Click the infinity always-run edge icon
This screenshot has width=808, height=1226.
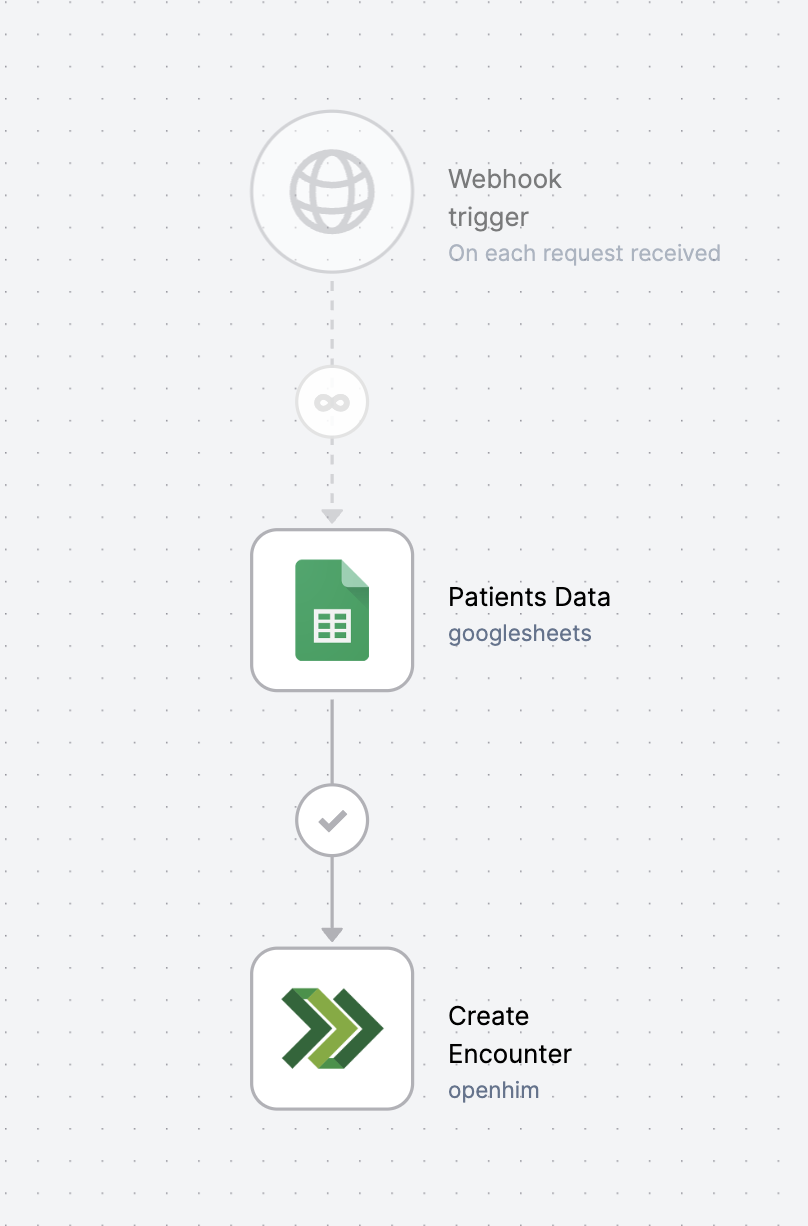click(332, 402)
